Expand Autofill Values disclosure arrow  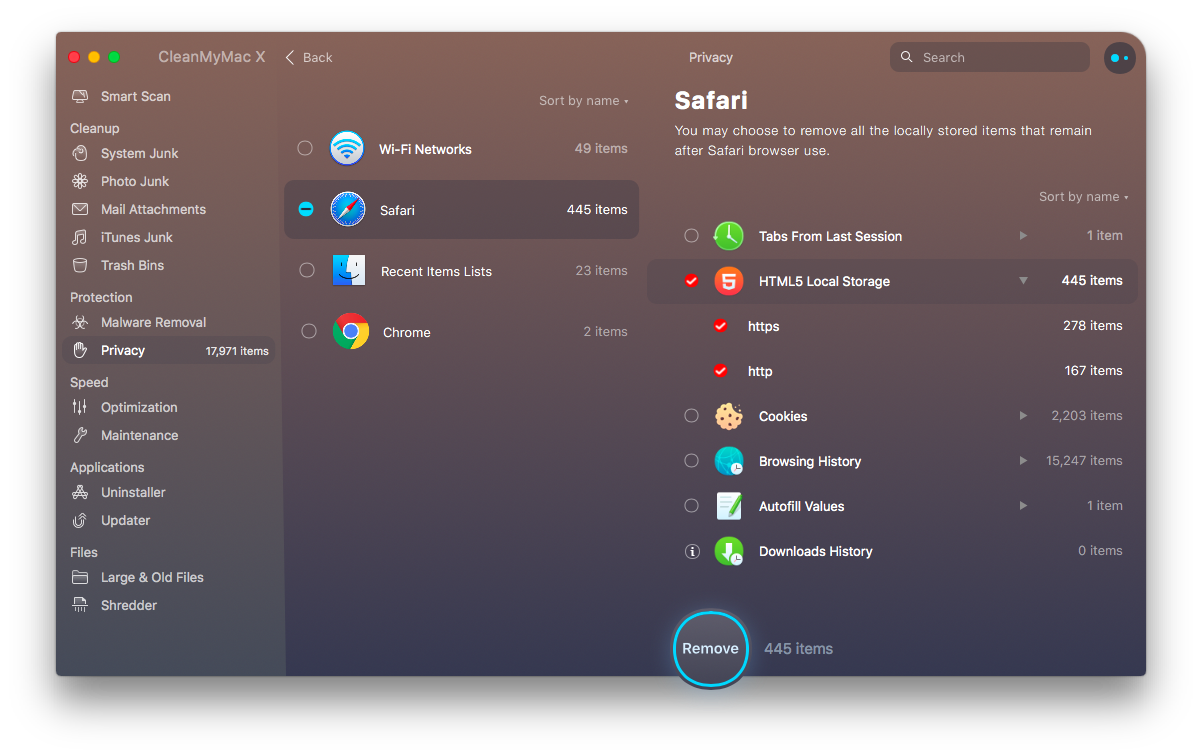[1023, 506]
